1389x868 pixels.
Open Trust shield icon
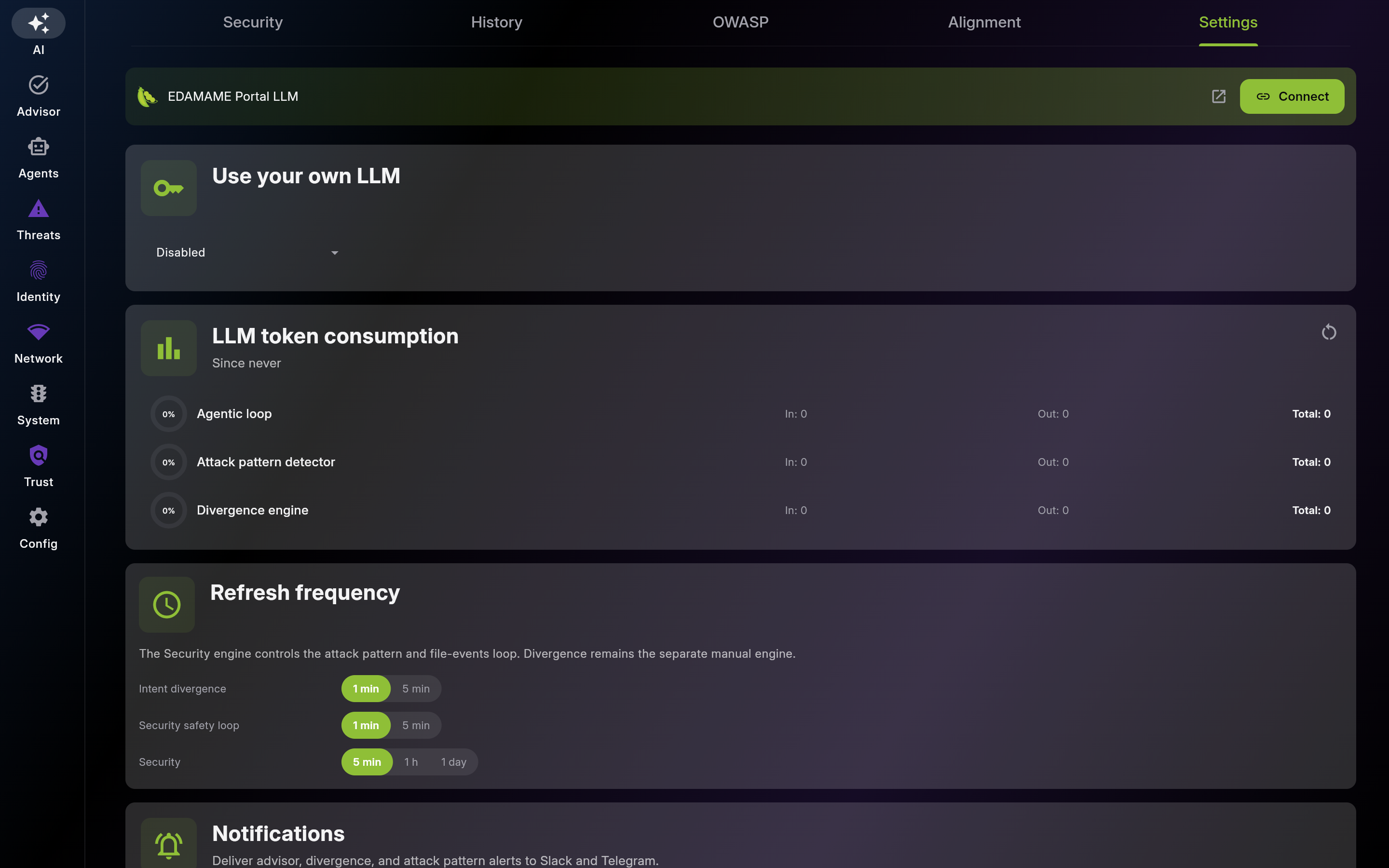tap(39, 456)
